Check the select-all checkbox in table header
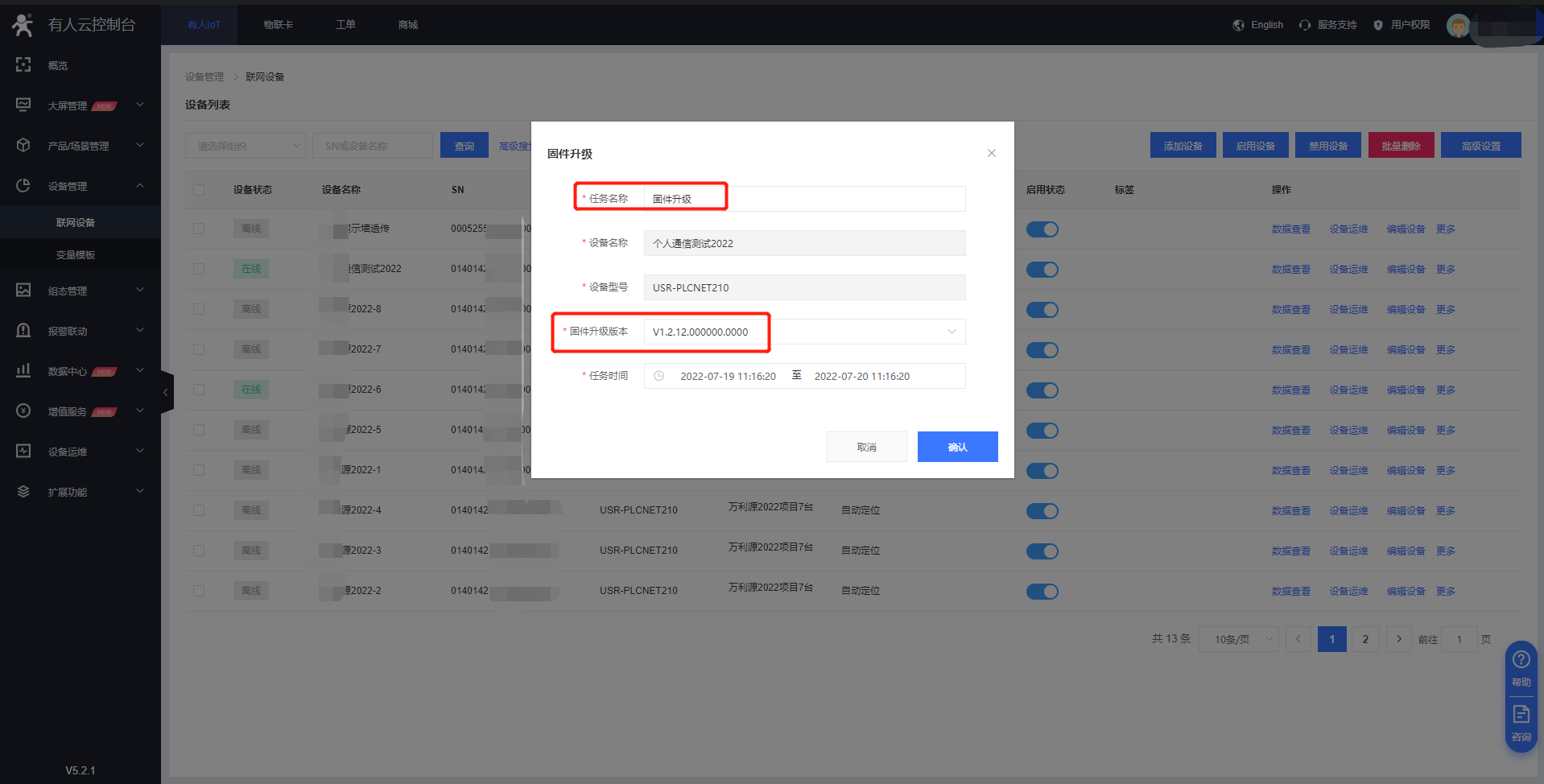1544x784 pixels. [199, 190]
